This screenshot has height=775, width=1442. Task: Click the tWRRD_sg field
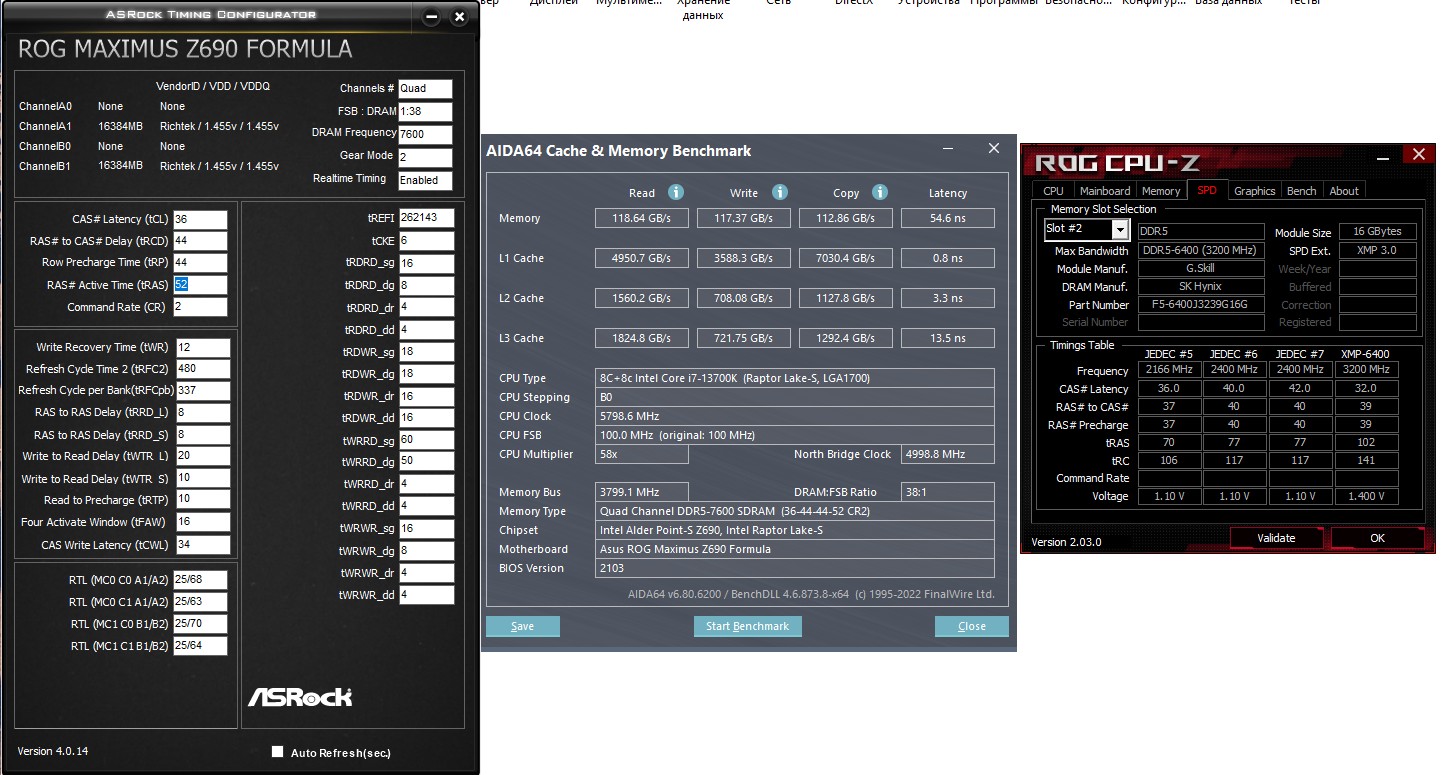(x=426, y=440)
